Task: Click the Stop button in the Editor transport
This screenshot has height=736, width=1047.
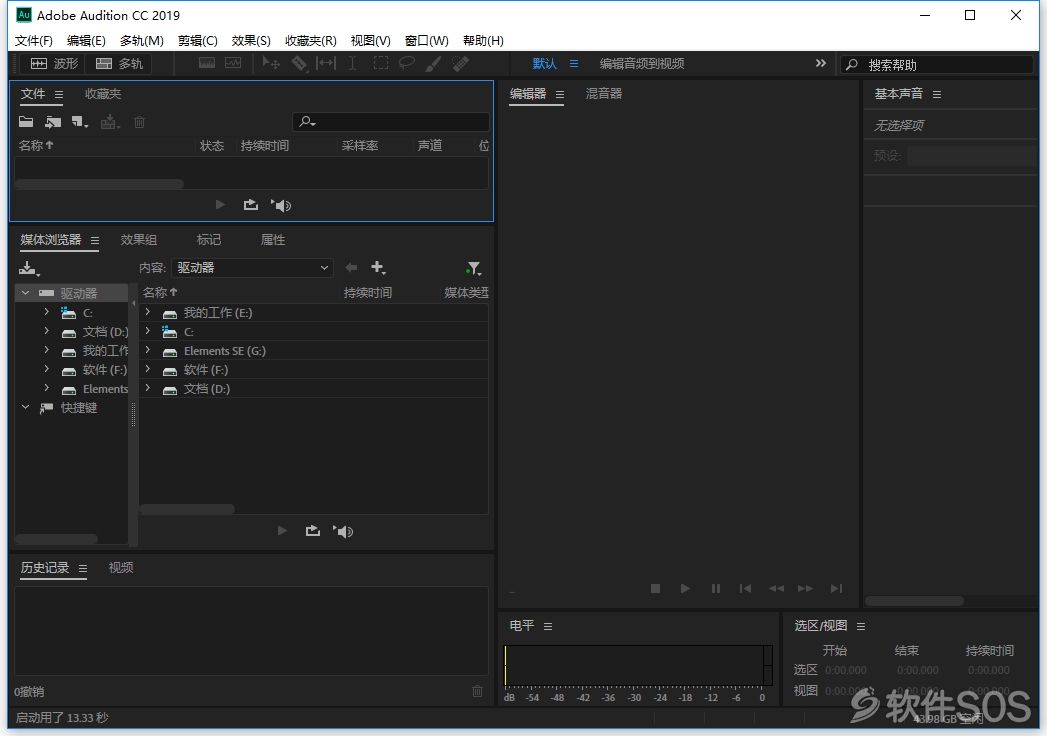Action: 656,588
